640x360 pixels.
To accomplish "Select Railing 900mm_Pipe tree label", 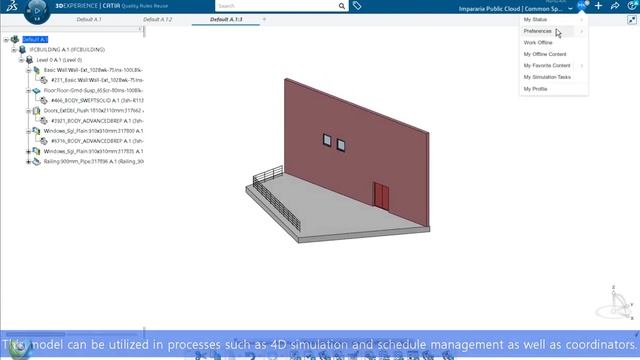I will [x=93, y=161].
